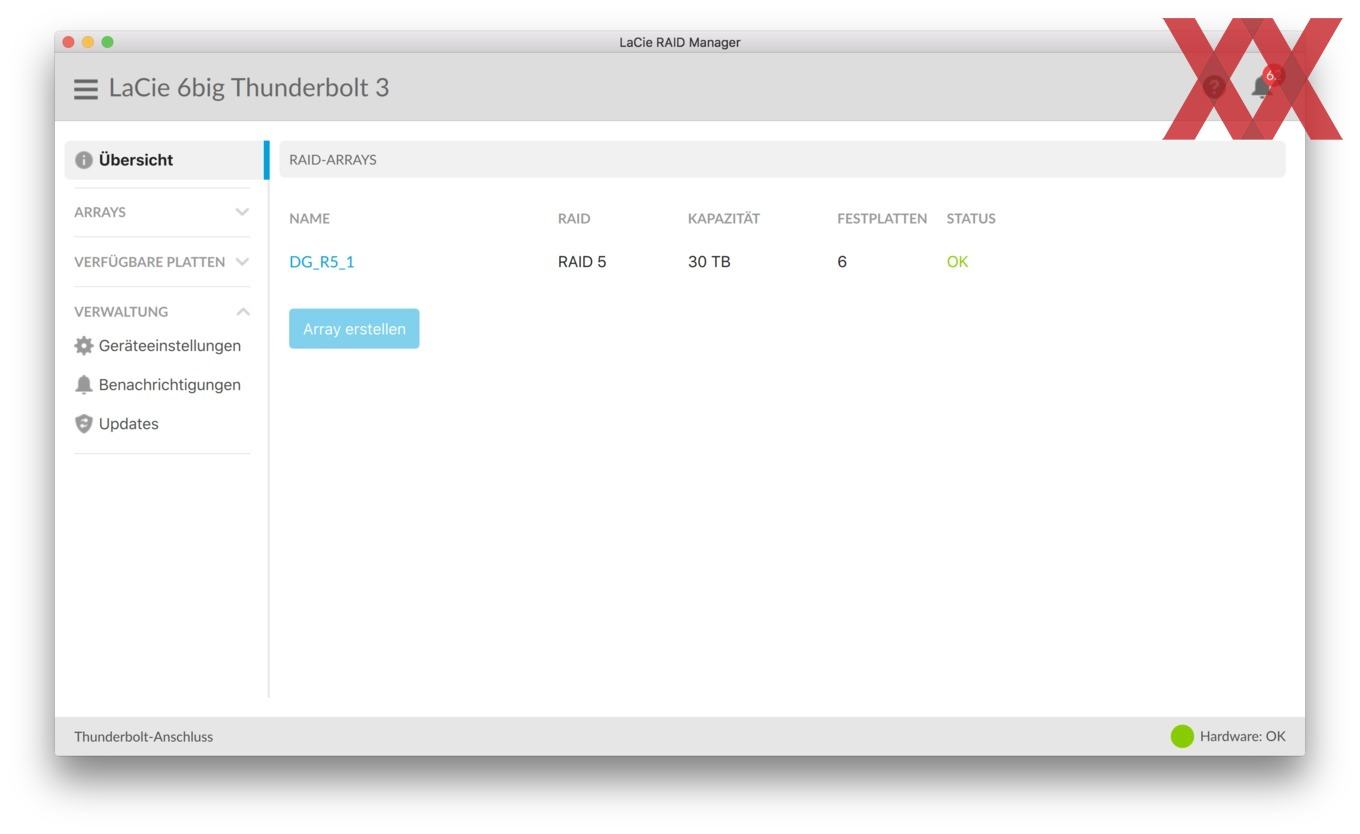Open the DG_R5_1 array link
Screen dimensions: 1360x834
tap(322, 262)
